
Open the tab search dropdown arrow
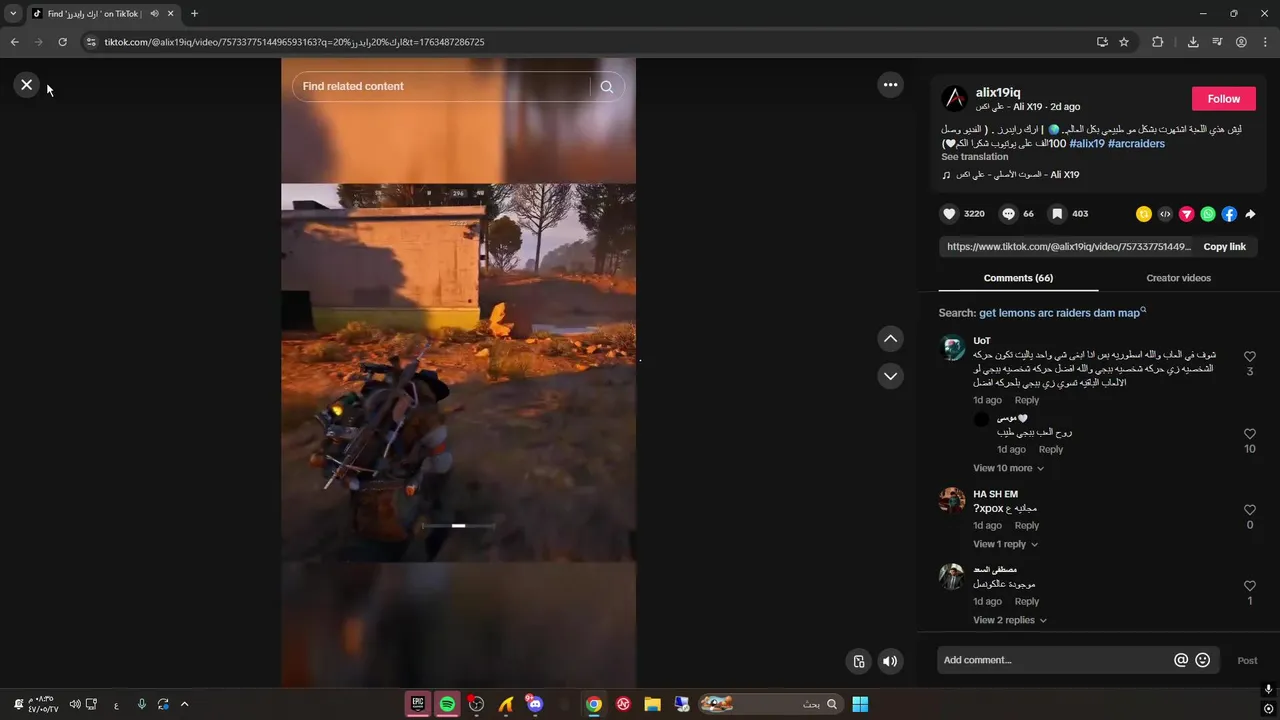(13, 13)
